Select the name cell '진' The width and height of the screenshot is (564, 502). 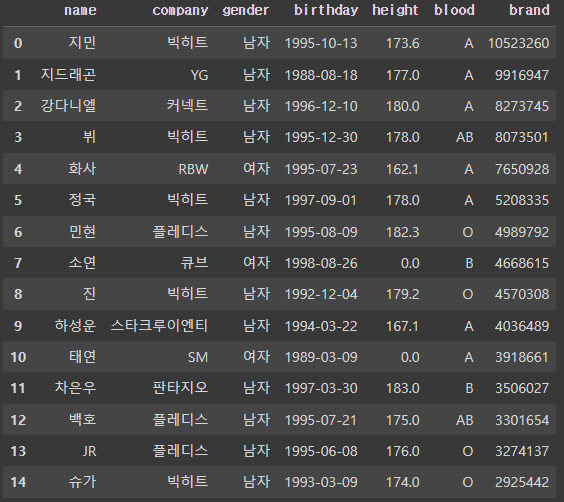coord(89,294)
